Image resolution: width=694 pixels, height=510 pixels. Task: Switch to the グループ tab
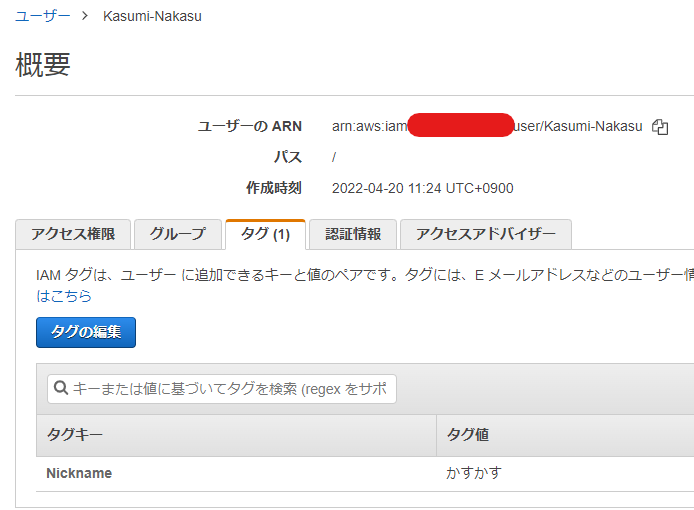coord(178,234)
